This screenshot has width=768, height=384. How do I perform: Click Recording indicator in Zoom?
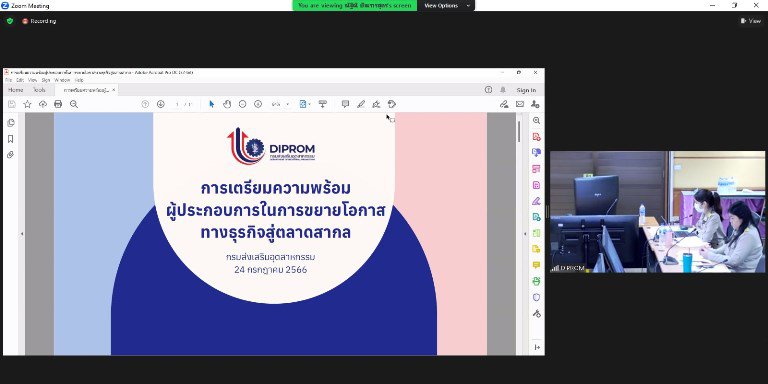point(39,21)
